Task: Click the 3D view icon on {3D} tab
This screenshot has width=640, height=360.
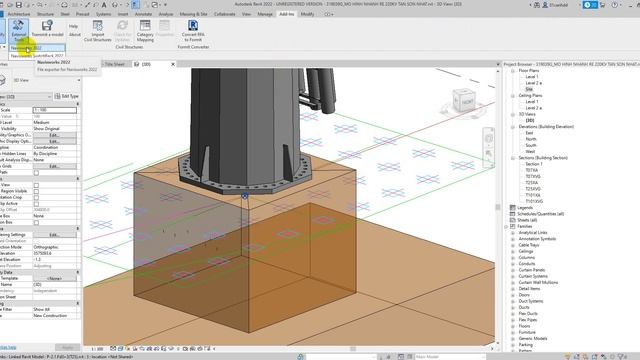Action: pyautogui.click(x=137, y=64)
